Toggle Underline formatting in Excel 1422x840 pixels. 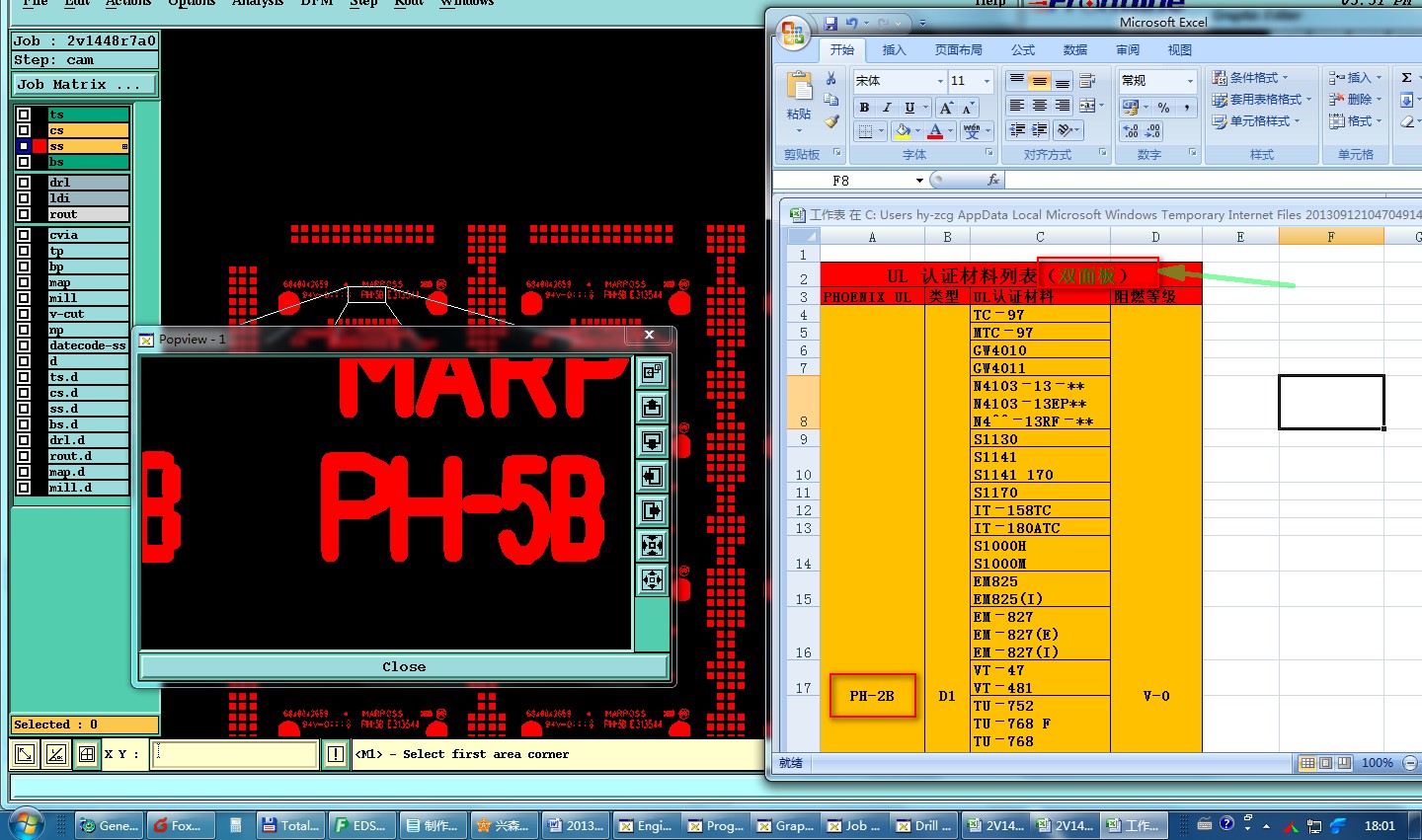pos(909,108)
